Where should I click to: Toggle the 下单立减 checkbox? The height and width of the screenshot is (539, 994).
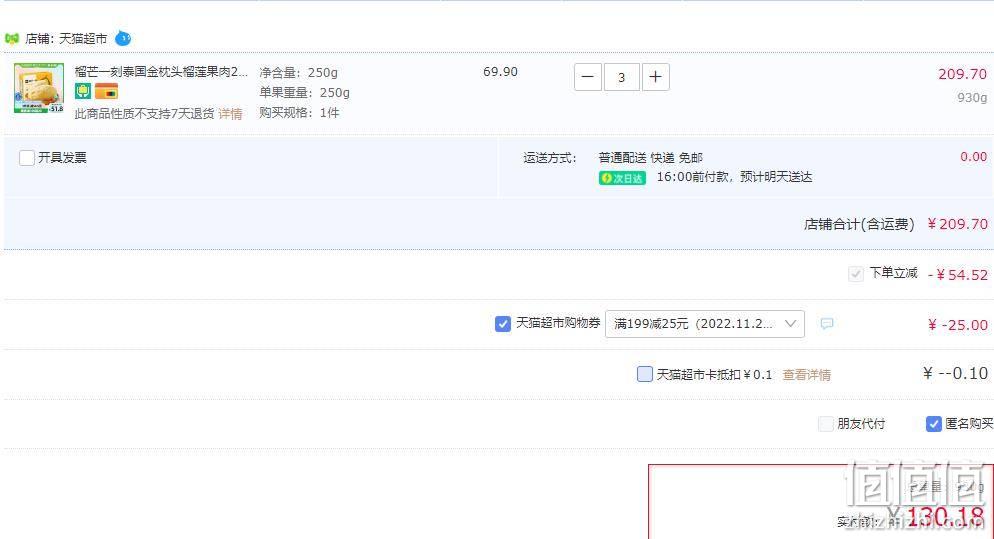[x=855, y=274]
